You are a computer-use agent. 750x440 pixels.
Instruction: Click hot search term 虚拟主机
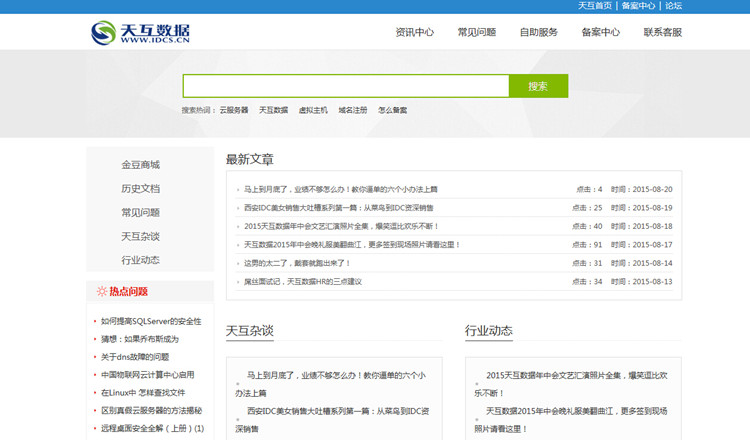click(313, 110)
